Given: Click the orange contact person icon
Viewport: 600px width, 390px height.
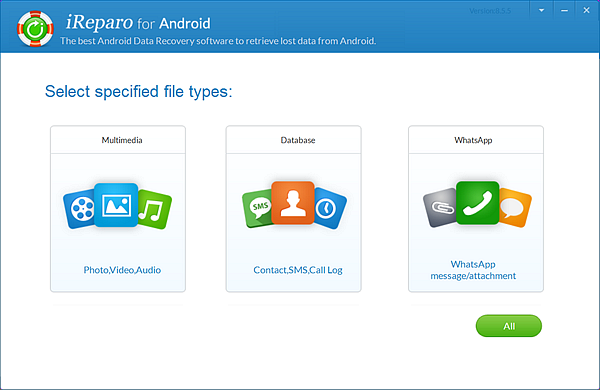Looking at the screenshot, I should coord(293,202).
